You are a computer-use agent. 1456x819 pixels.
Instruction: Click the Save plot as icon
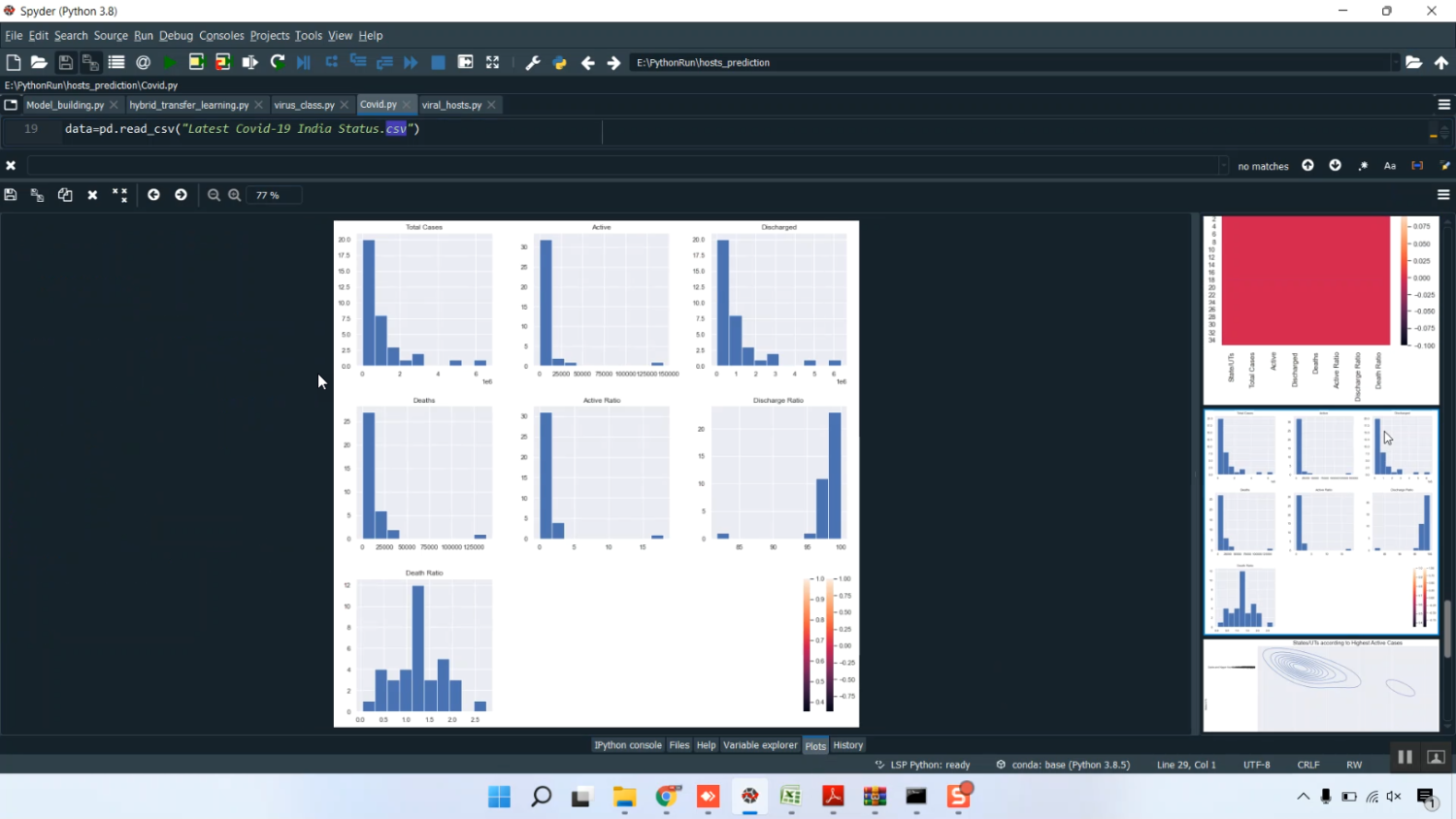click(x=11, y=195)
